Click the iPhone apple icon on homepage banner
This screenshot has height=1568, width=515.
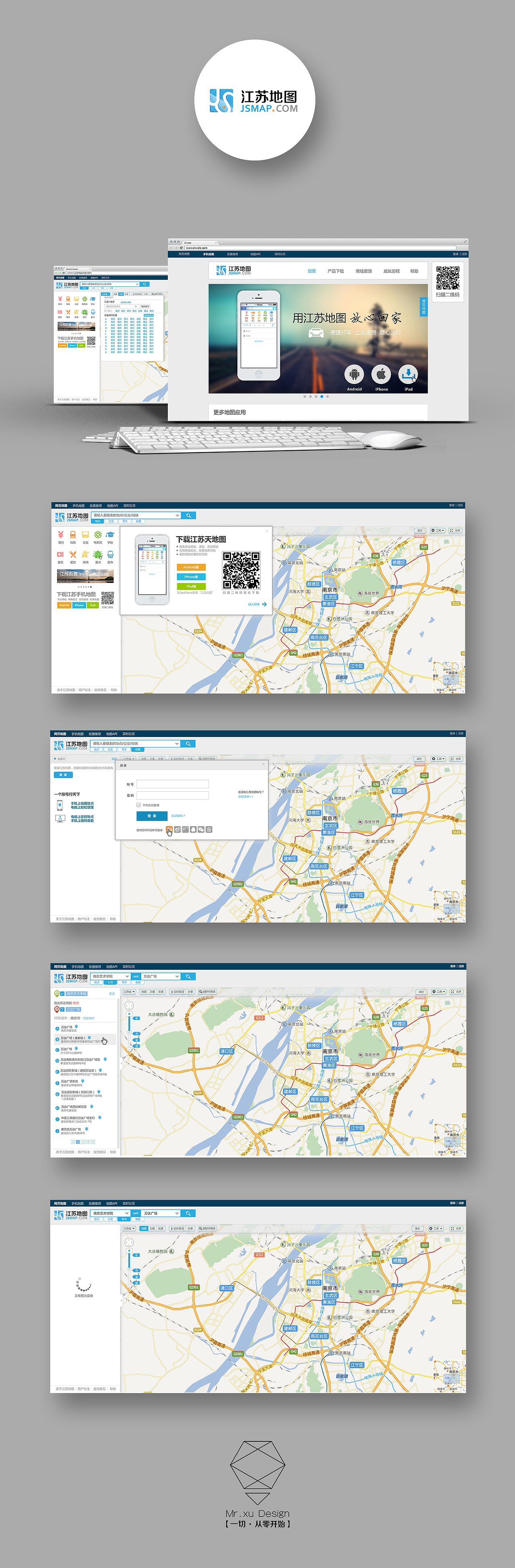point(381,374)
